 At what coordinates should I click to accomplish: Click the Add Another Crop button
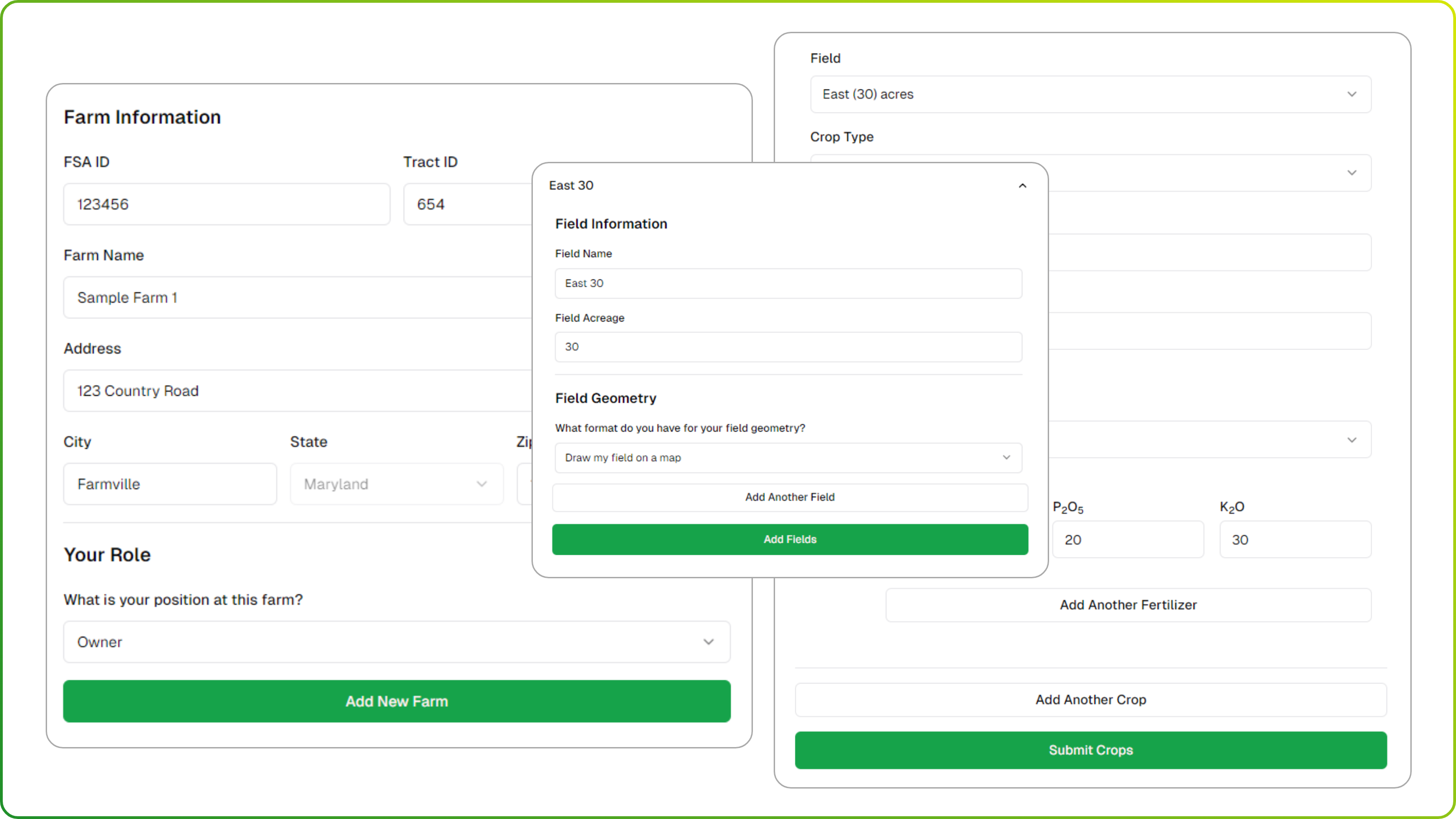pyautogui.click(x=1090, y=700)
